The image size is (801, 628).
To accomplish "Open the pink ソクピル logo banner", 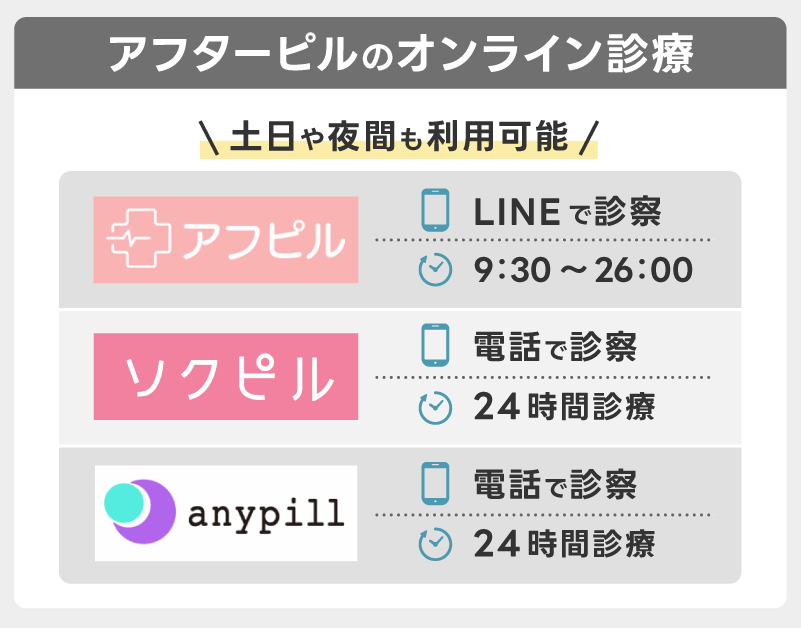I will click(x=225, y=376).
